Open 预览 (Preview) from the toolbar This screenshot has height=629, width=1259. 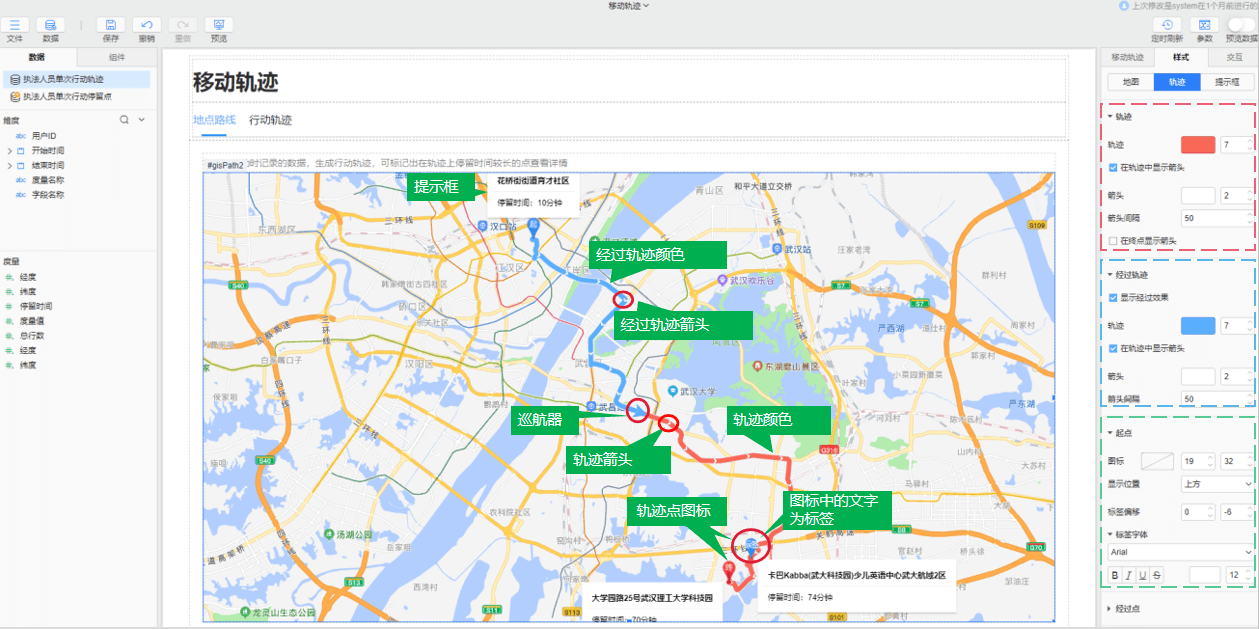218,25
